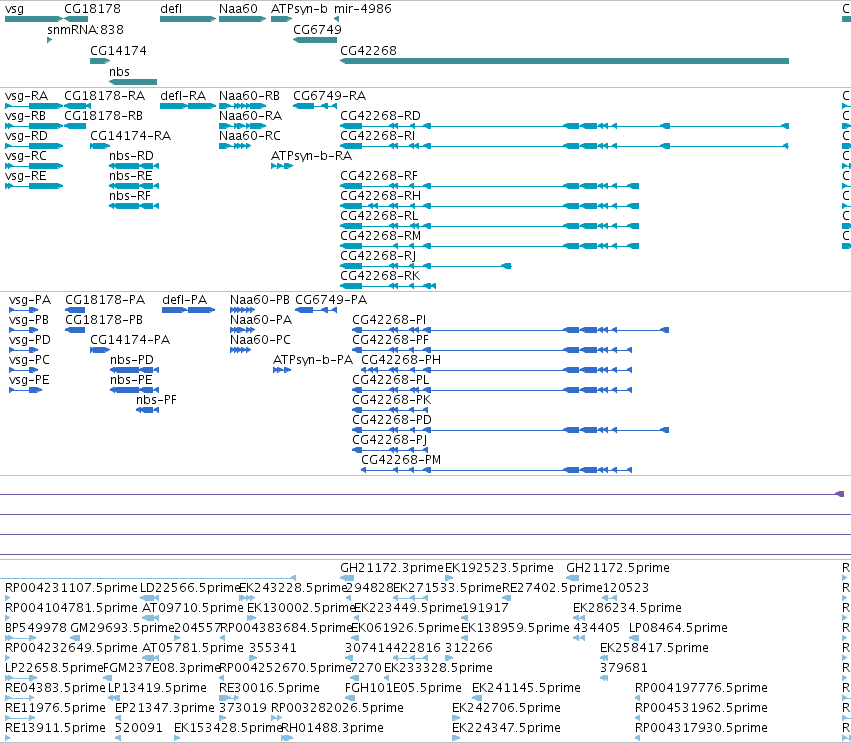851x743 pixels.
Task: Open the Naa60 gene label
Action: [x=238, y=9]
